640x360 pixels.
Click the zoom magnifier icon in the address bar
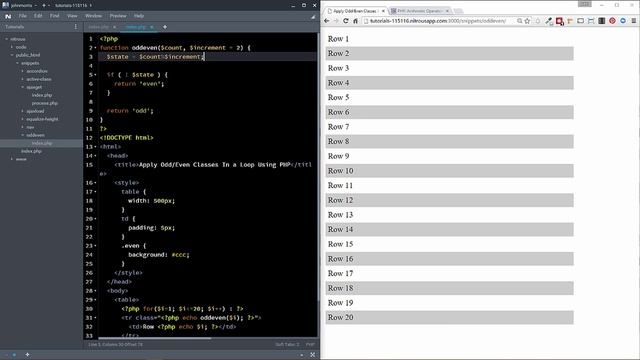click(x=520, y=21)
